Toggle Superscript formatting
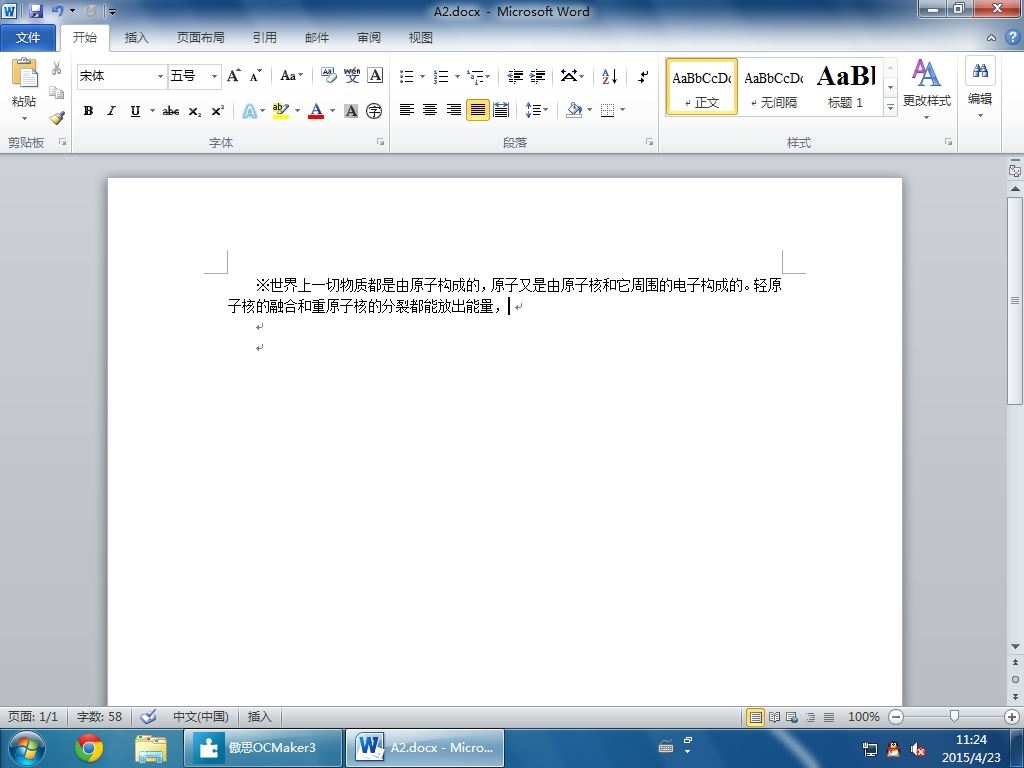Viewport: 1024px width, 768px height. (217, 111)
